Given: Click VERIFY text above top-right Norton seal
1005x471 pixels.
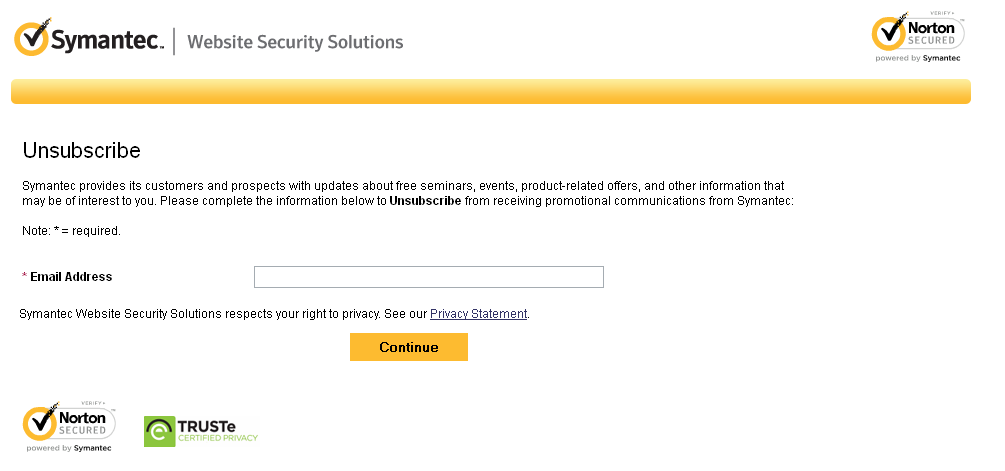Looking at the screenshot, I should click(x=939, y=13).
